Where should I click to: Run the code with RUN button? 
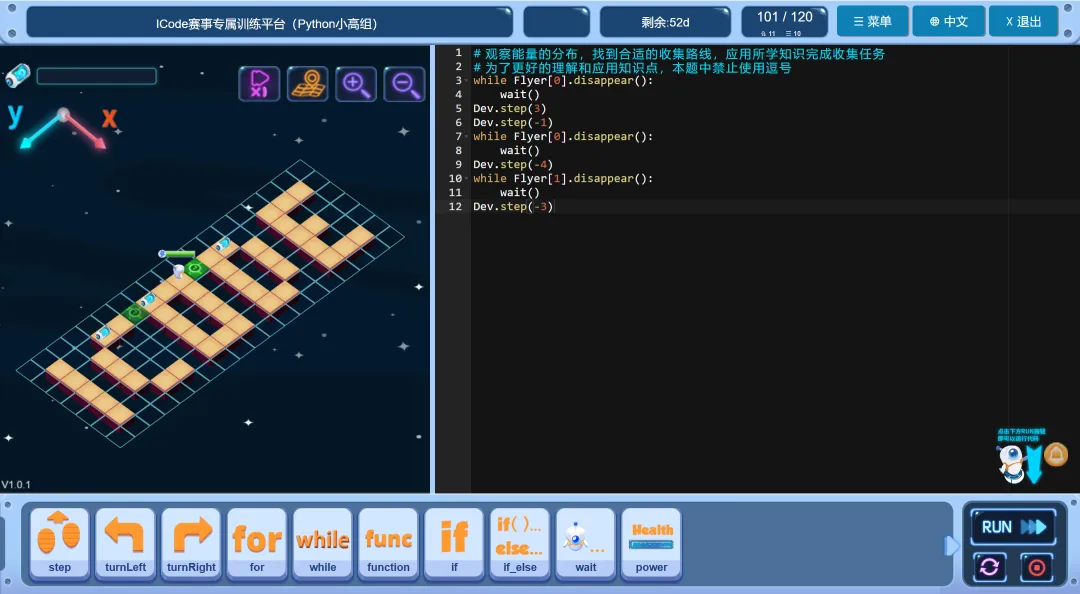1013,527
